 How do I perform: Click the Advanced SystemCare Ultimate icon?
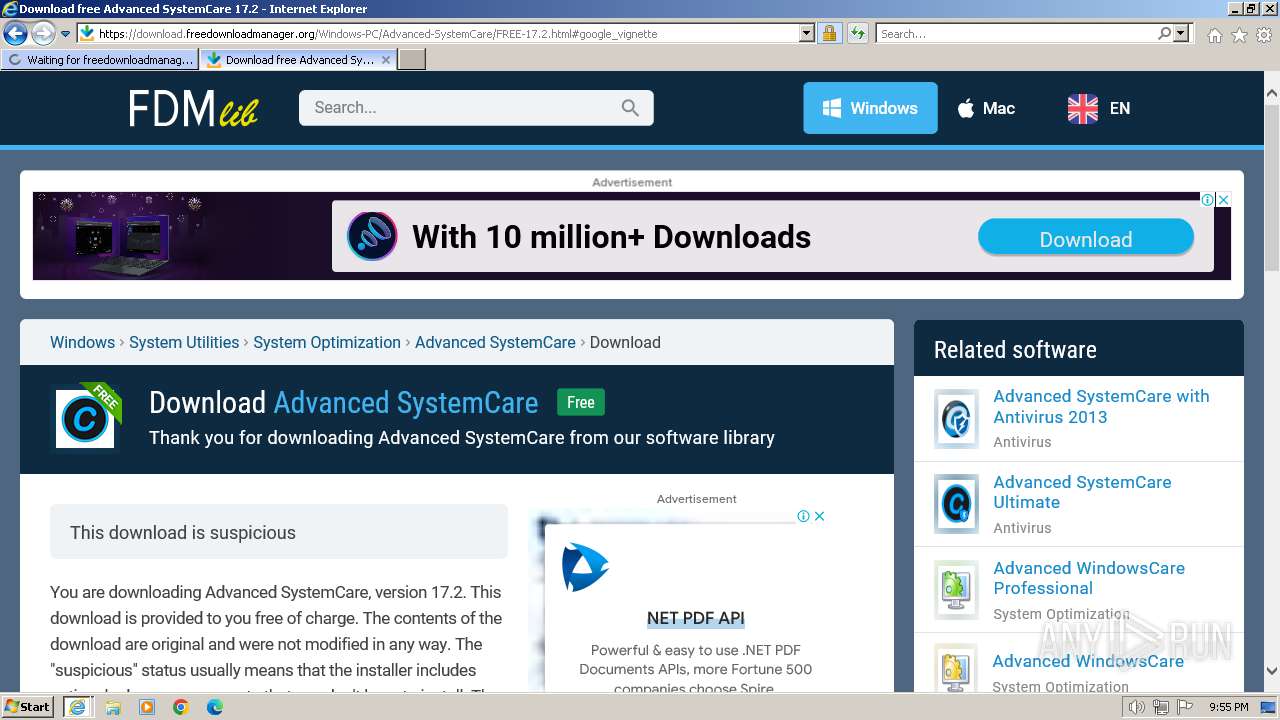(x=956, y=504)
